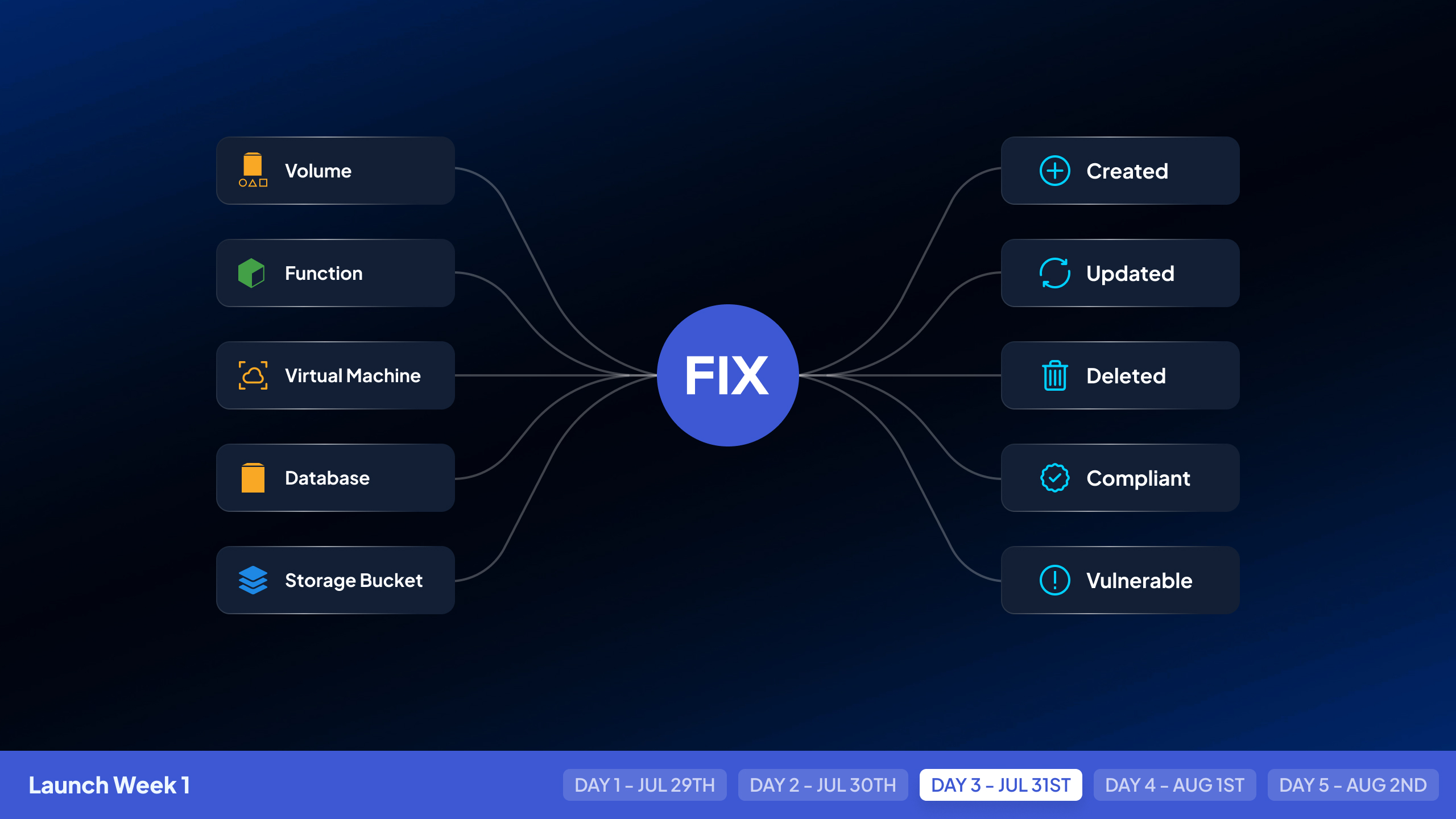Select the Vulnerable alert icon
The width and height of the screenshot is (1456, 819).
[1053, 579]
